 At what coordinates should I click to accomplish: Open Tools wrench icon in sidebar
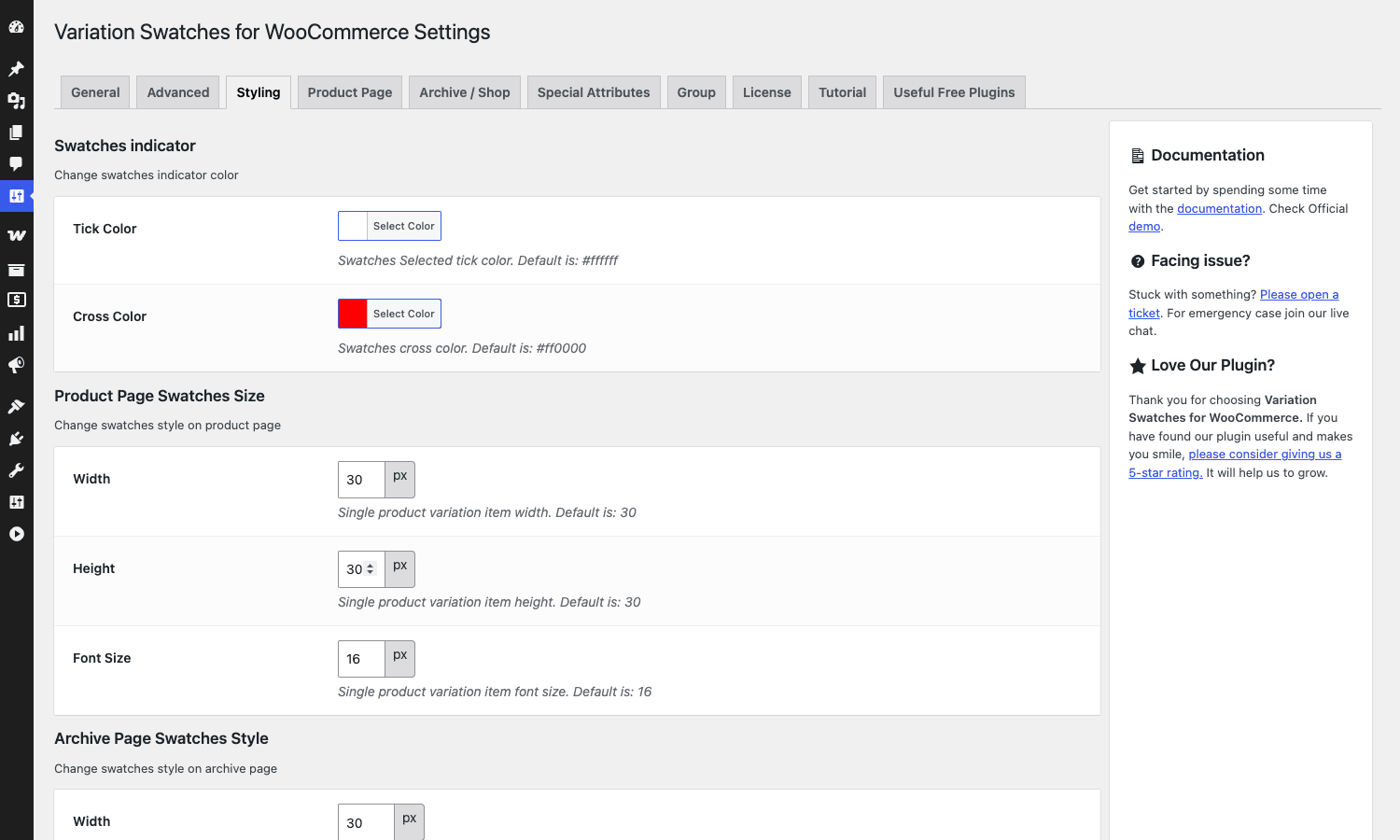click(16, 470)
